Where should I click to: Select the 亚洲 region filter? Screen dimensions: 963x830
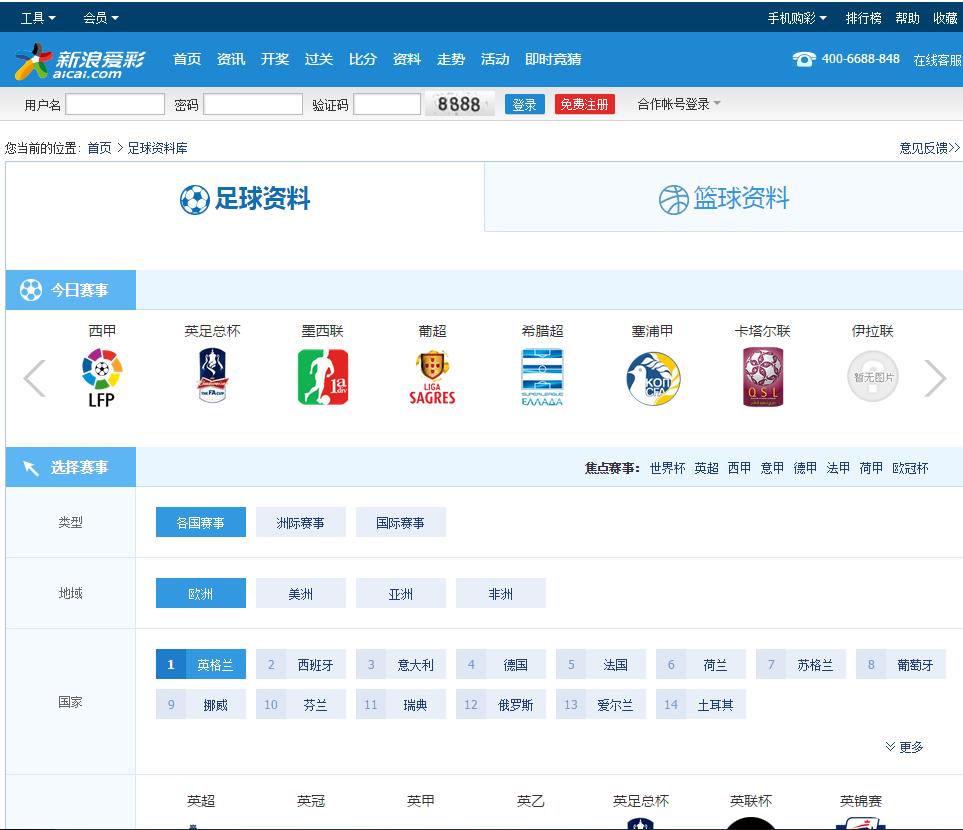coord(401,593)
